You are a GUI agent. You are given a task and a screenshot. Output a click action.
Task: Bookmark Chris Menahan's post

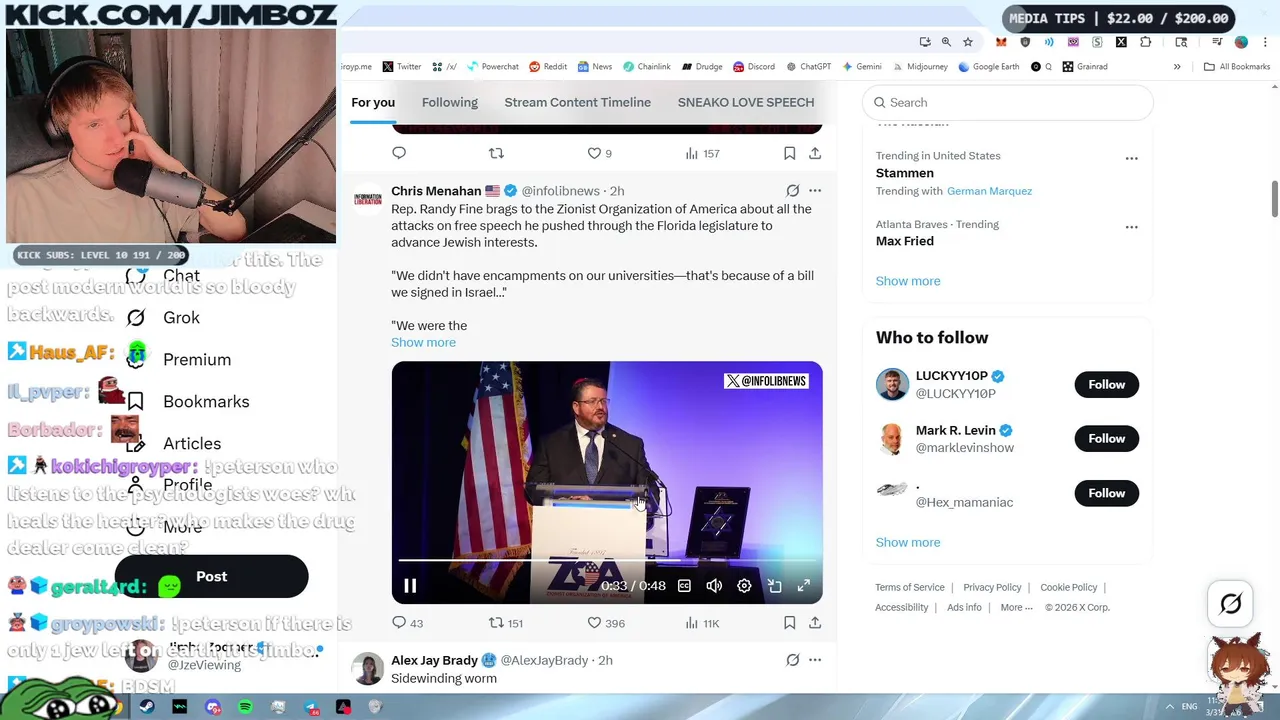(789, 623)
